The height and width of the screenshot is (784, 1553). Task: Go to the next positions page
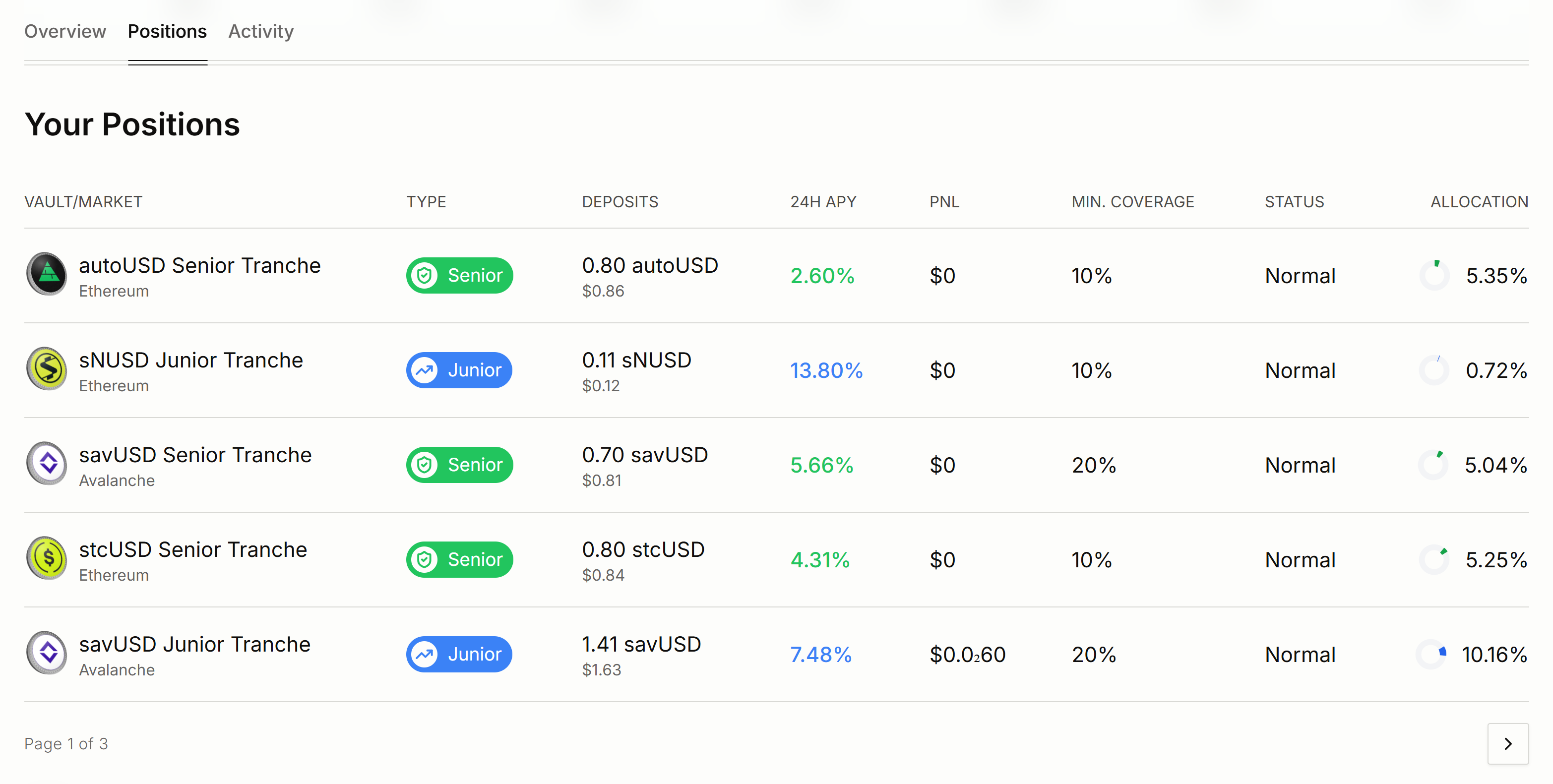tap(1507, 744)
